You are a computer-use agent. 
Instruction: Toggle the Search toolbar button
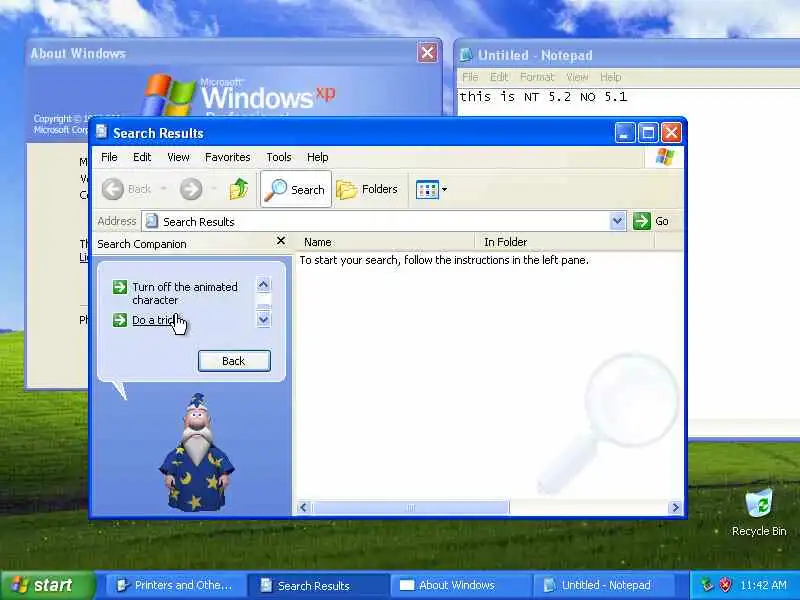(x=296, y=189)
